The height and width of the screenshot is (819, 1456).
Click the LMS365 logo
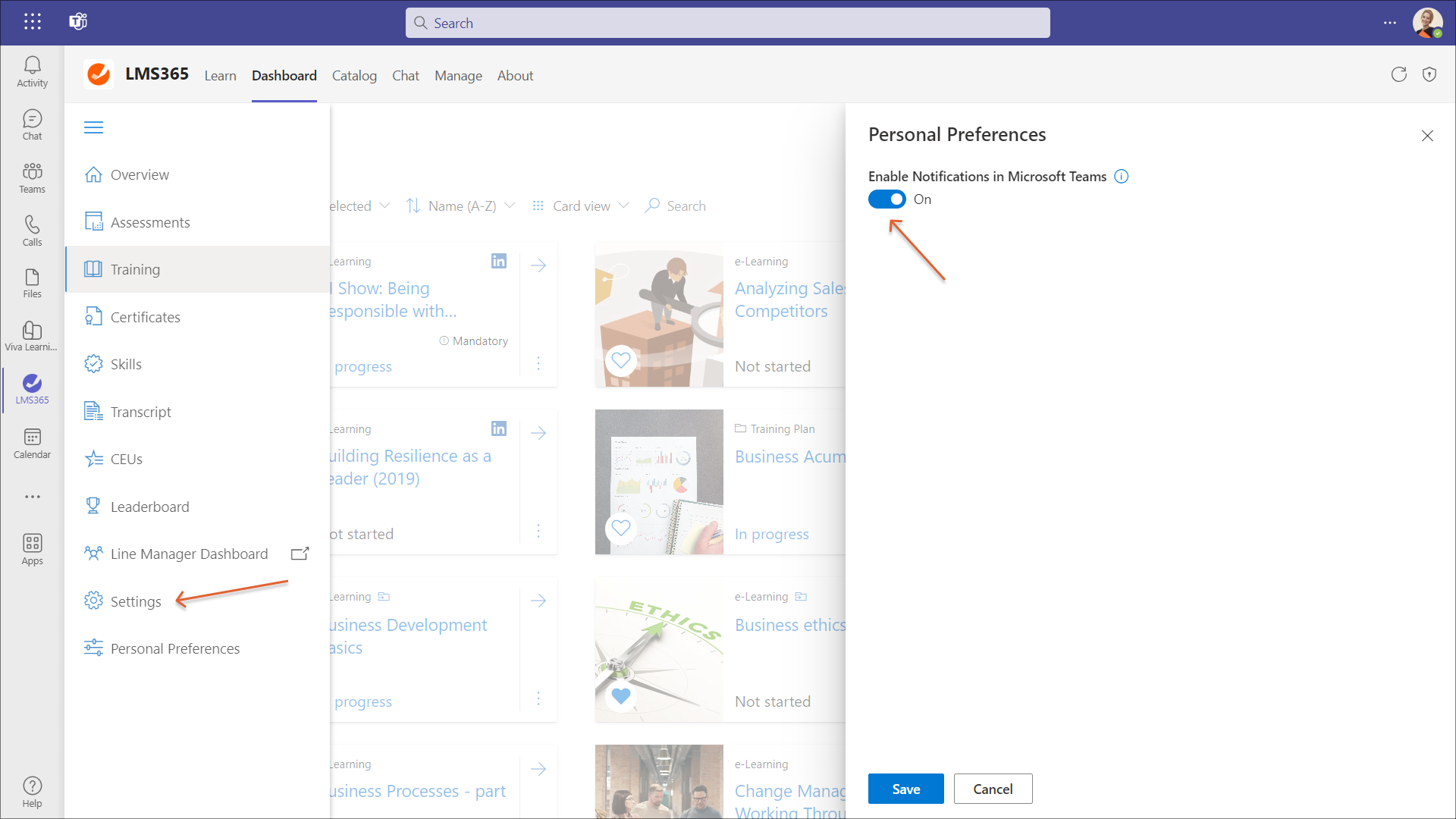(99, 74)
